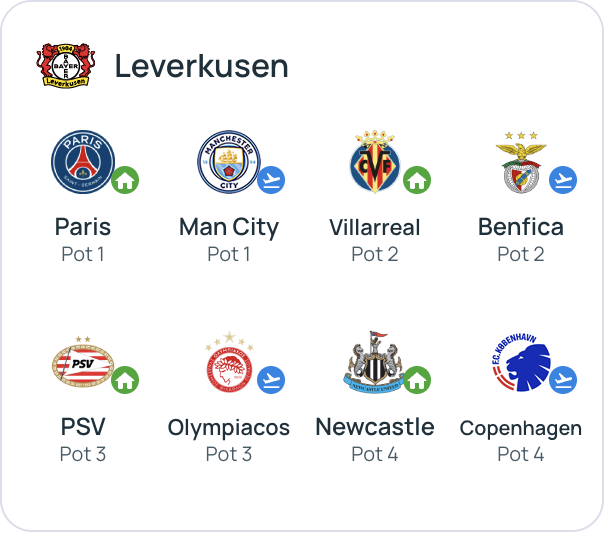Select the Paris Saint-Germain logo
Viewport: 604px width, 534px height.
point(83,161)
